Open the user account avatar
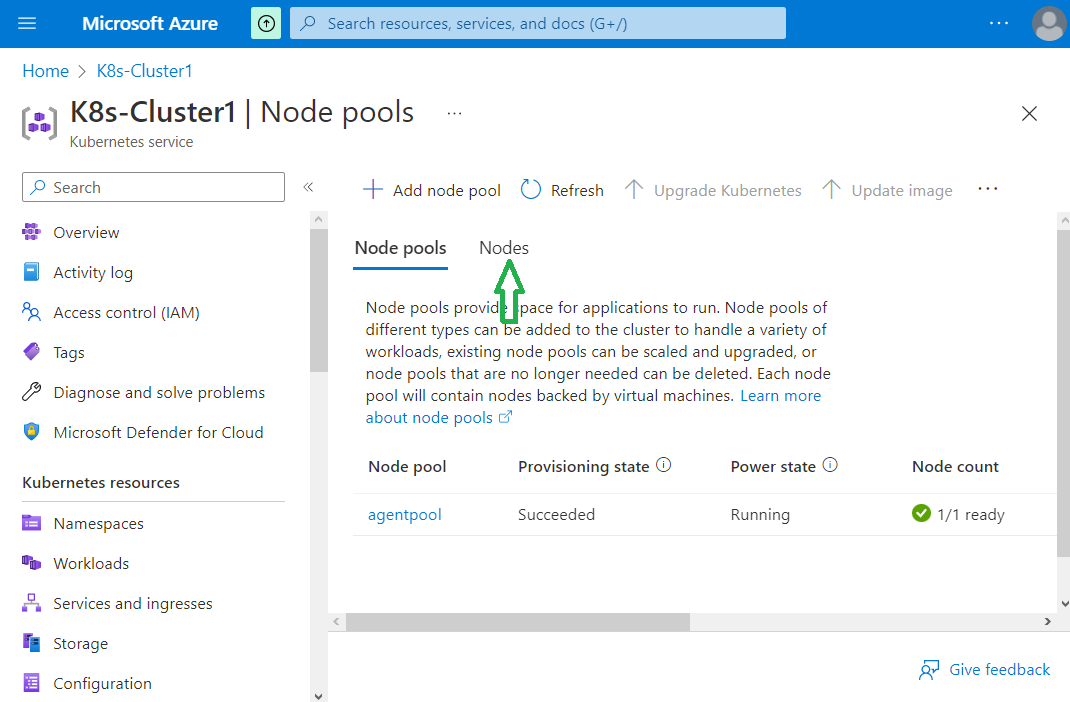The image size is (1070, 702). (1049, 23)
